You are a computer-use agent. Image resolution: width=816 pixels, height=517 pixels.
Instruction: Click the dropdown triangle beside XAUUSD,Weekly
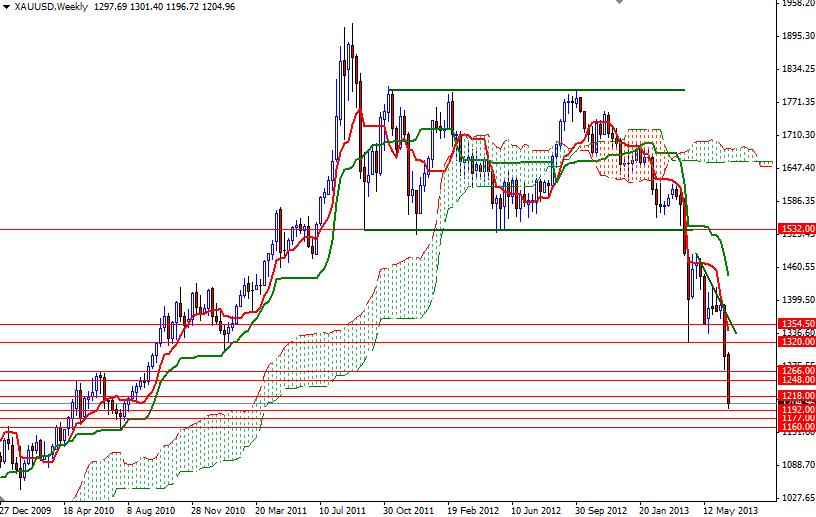(x=5, y=7)
